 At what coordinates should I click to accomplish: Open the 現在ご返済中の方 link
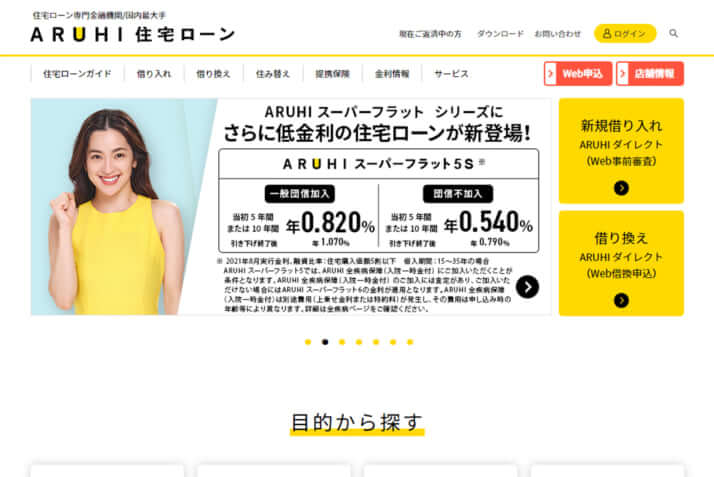[430, 34]
